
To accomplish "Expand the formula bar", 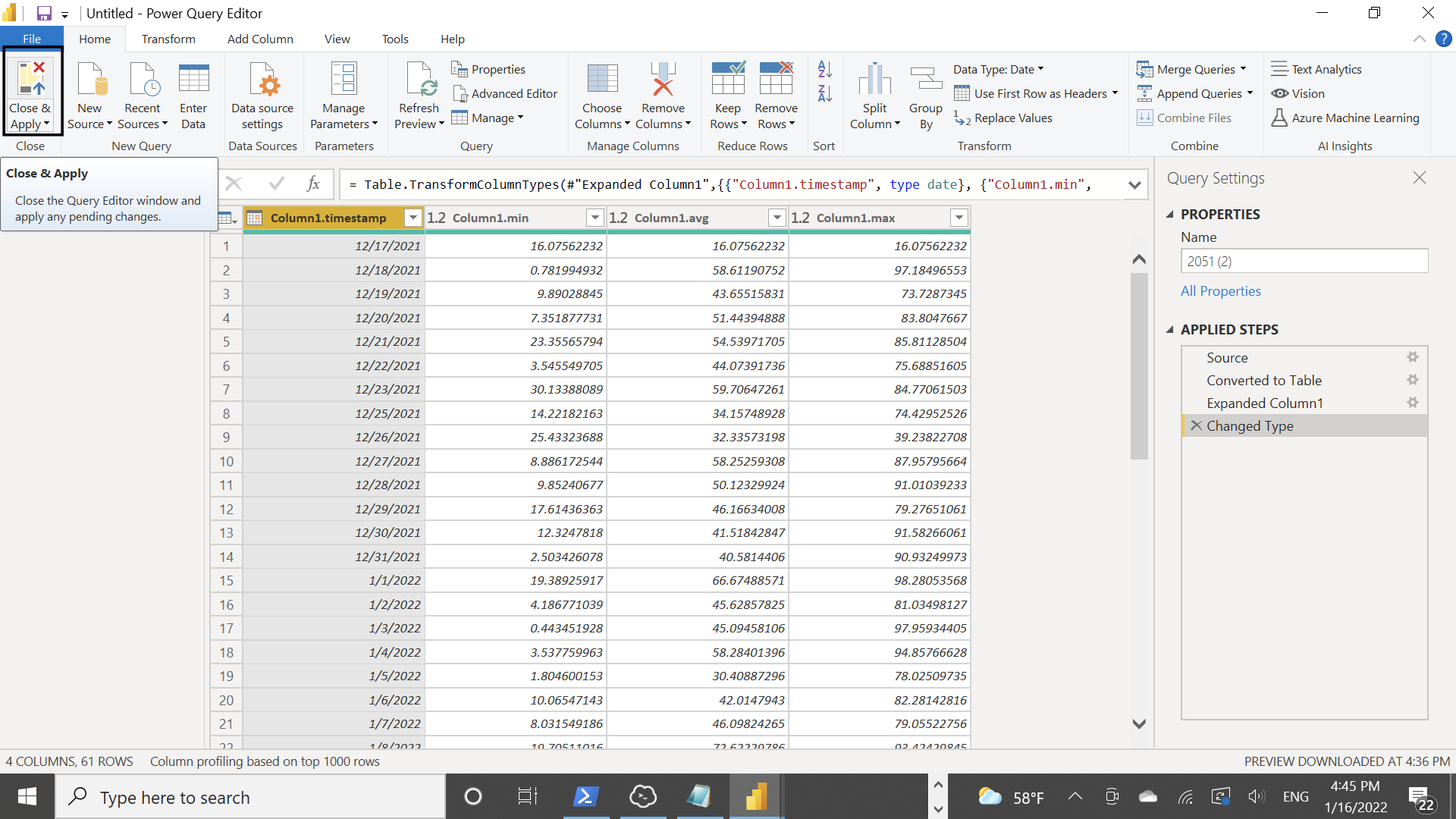I will pos(1134,184).
